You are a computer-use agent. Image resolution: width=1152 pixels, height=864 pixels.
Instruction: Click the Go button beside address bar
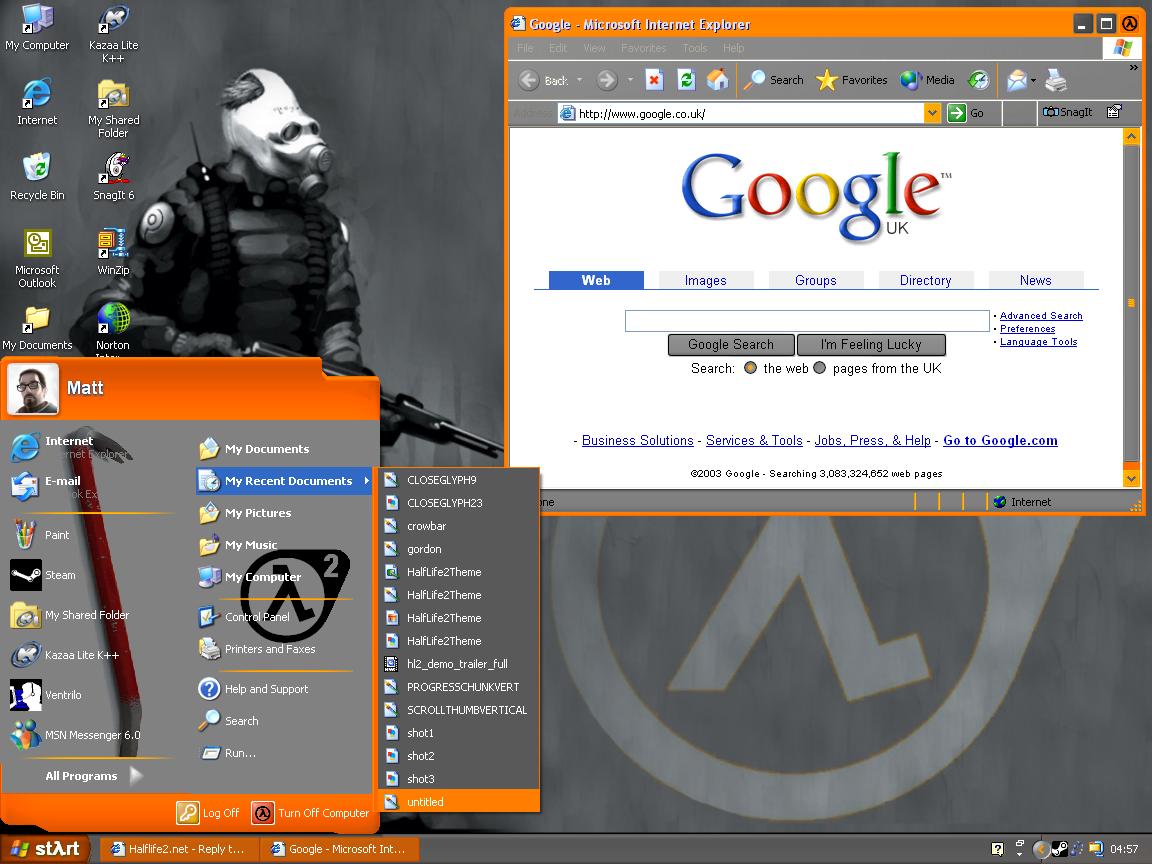click(966, 113)
